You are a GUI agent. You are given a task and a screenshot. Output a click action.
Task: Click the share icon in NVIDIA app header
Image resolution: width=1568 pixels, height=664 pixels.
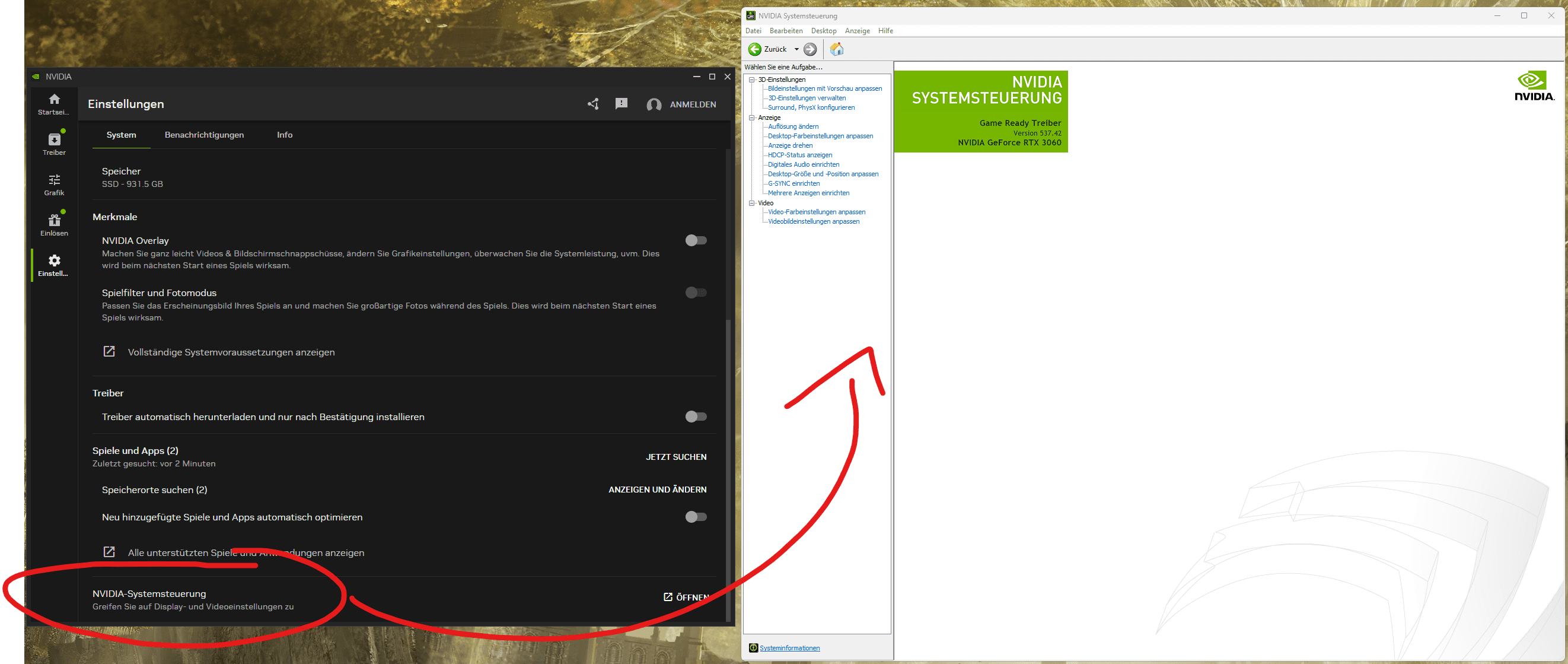[593, 104]
